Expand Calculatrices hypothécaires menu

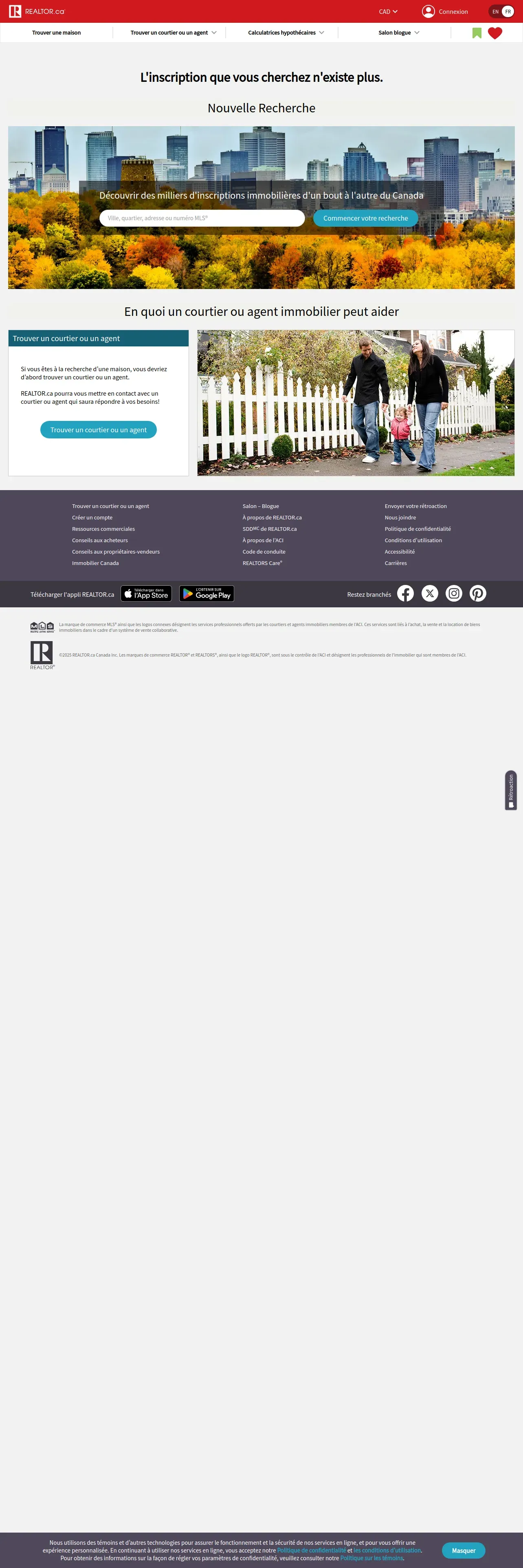[x=286, y=33]
